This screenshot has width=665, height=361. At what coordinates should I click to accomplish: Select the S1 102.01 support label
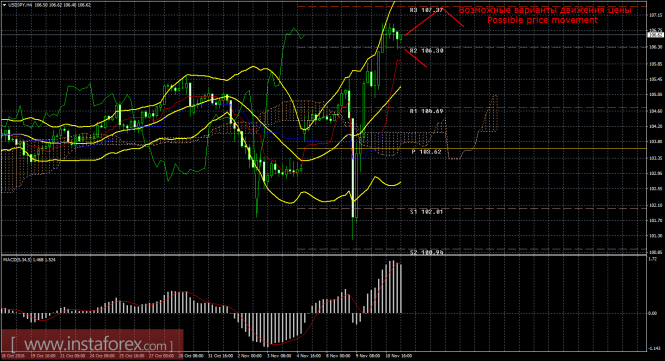pos(426,212)
